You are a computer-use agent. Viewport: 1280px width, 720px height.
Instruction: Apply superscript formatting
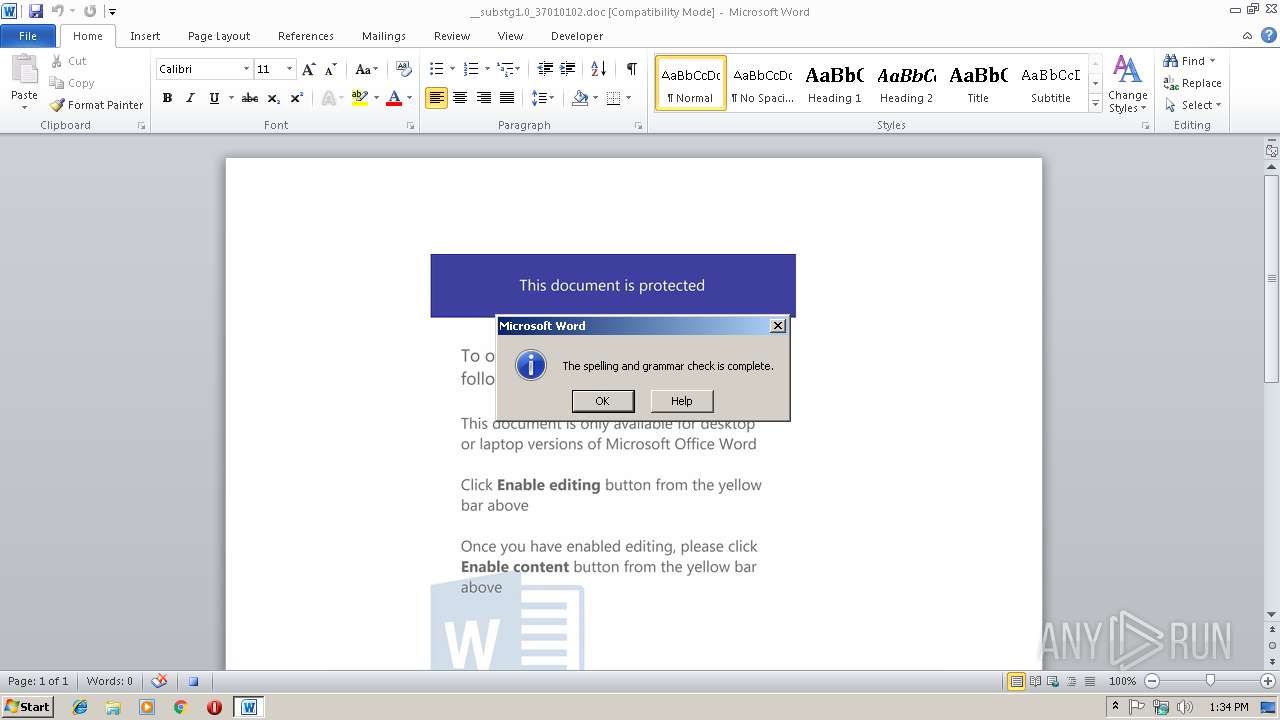tap(297, 98)
